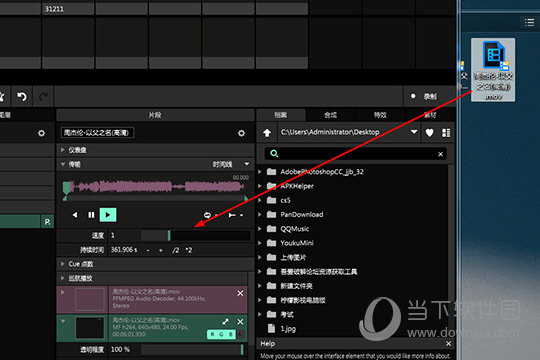Toggle the green P button on layer strip
Image resolution: width=540 pixels, height=360 pixels.
47,222
